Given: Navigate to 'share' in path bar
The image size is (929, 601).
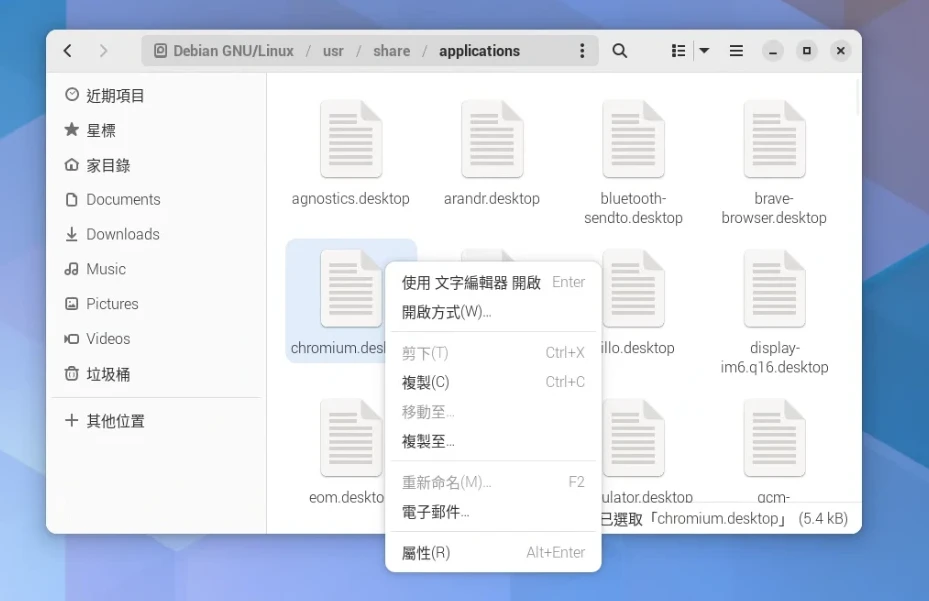Looking at the screenshot, I should pyautogui.click(x=391, y=51).
